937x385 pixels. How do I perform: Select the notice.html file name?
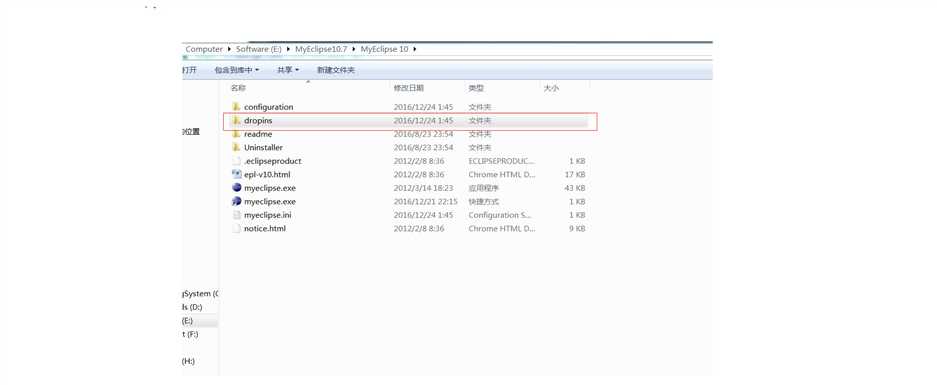265,228
